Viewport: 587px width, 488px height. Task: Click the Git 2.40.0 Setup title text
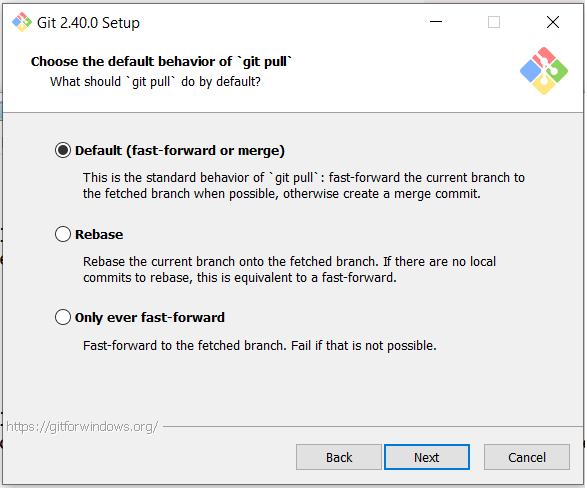pos(88,23)
